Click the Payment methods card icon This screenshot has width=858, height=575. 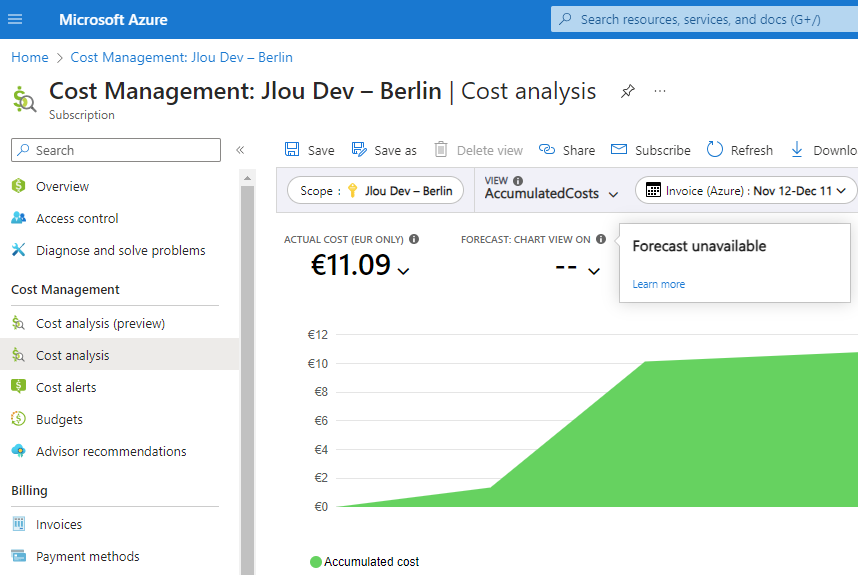[19, 556]
